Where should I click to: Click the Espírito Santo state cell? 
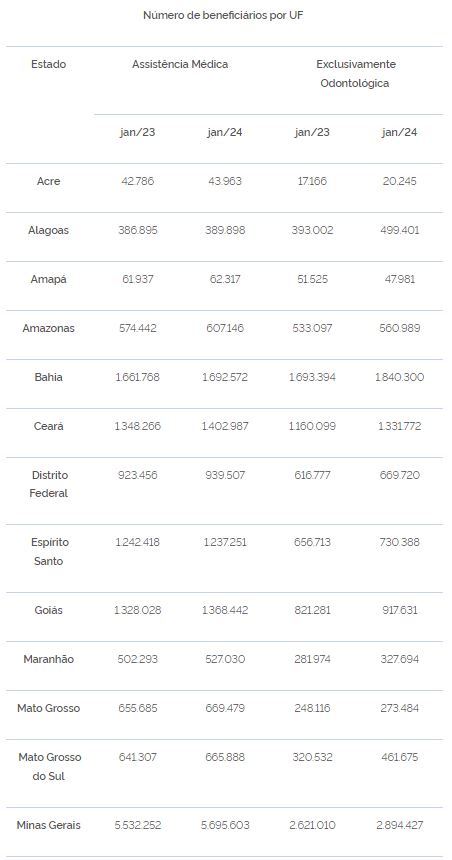48,551
